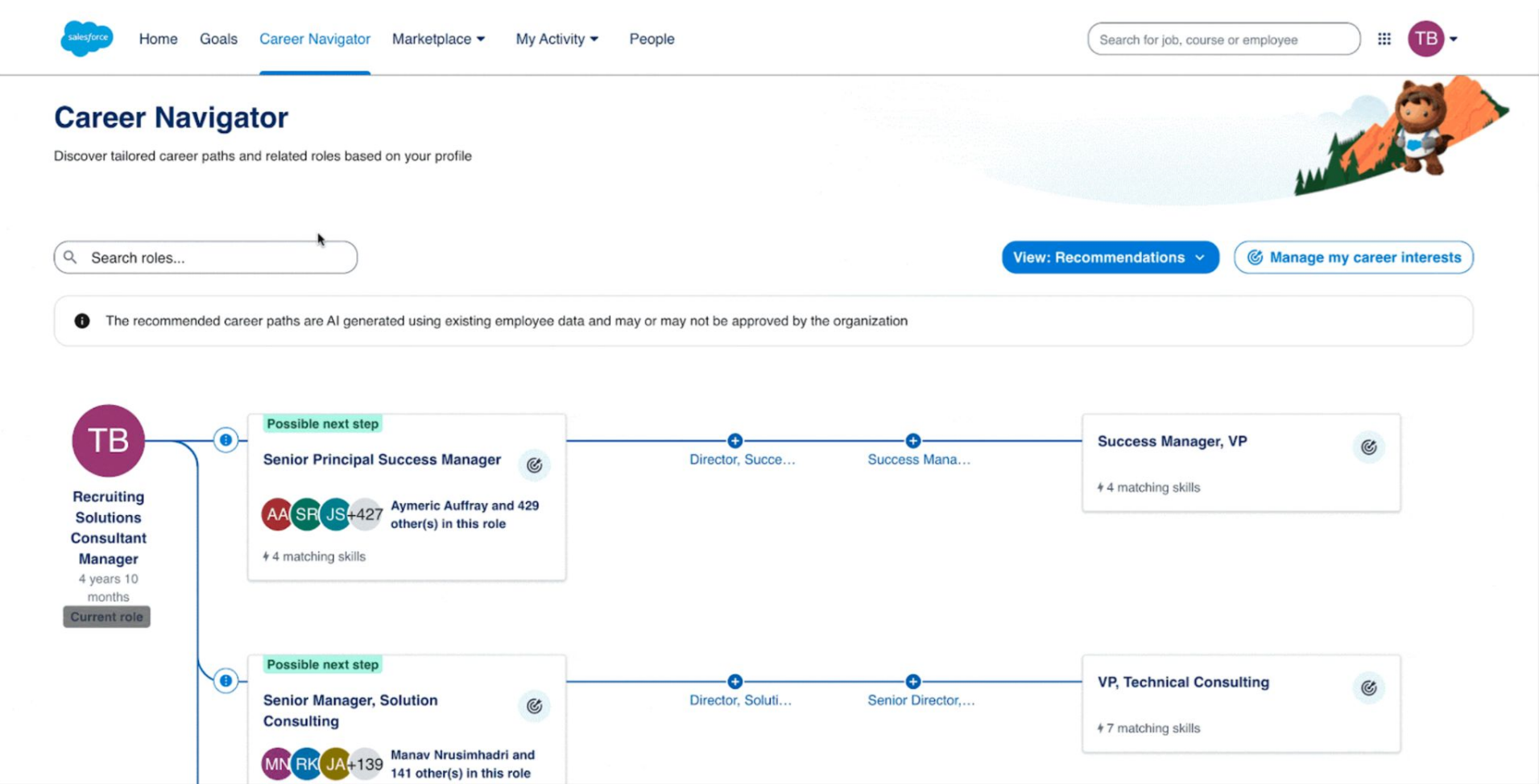Click the Salesforce cloud logo

87,38
